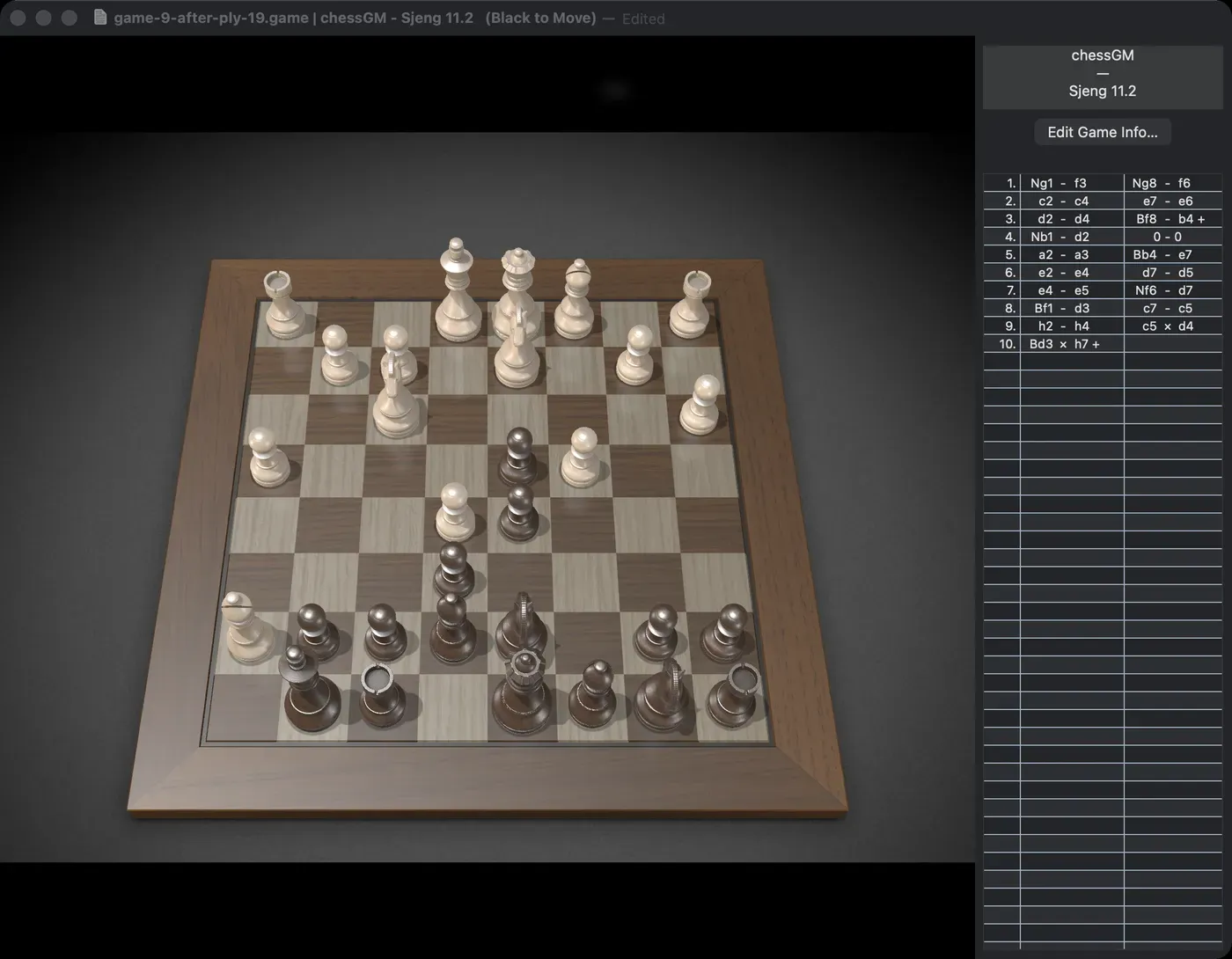Click the white bishop on c1

(x=576, y=299)
